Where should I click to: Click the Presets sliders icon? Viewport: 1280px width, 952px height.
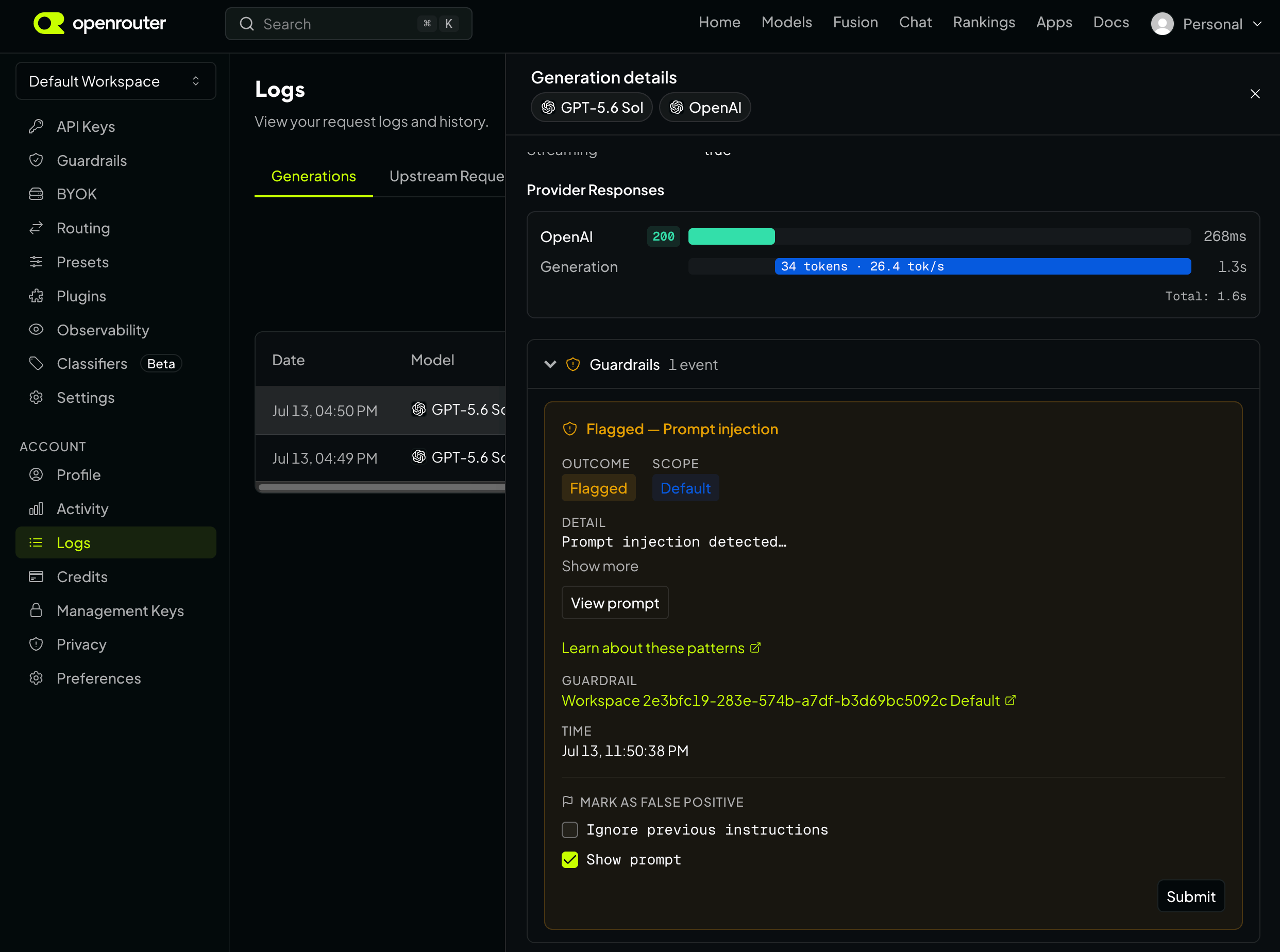(36, 262)
